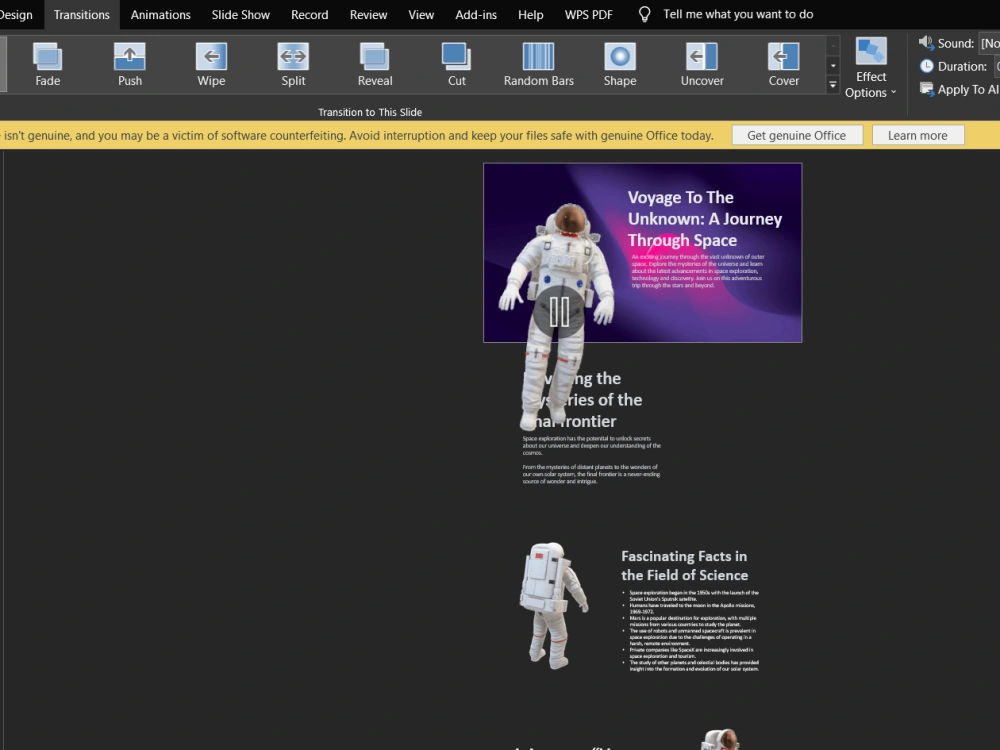Click the Apply To All icon
The width and height of the screenshot is (1000, 750).
pos(925,89)
